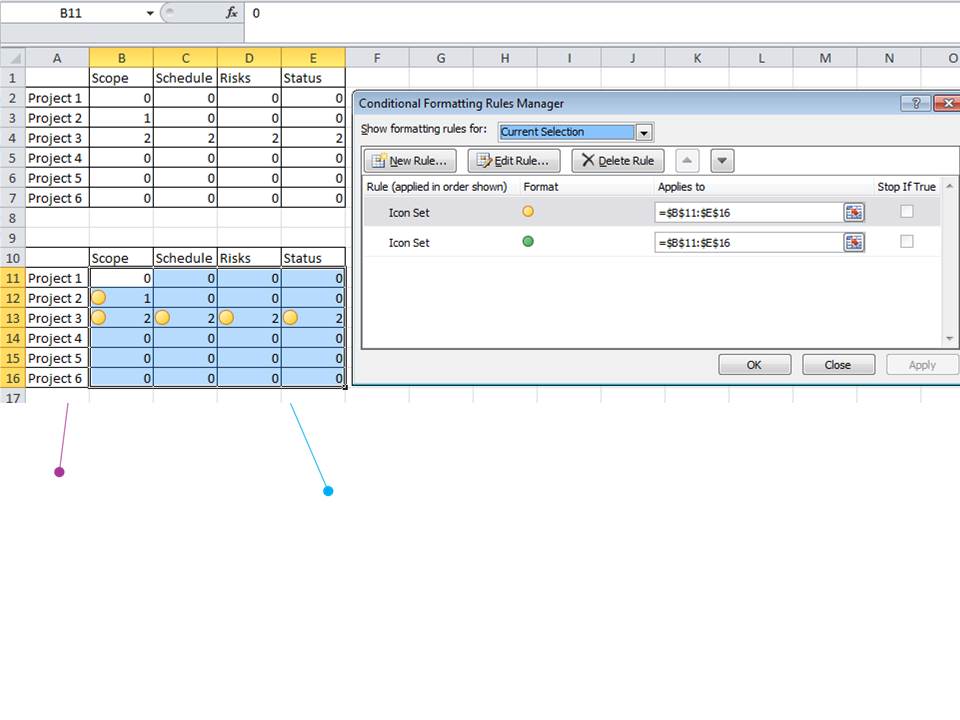Select column header F
Image resolution: width=960 pixels, height=720 pixels.
pos(377,58)
